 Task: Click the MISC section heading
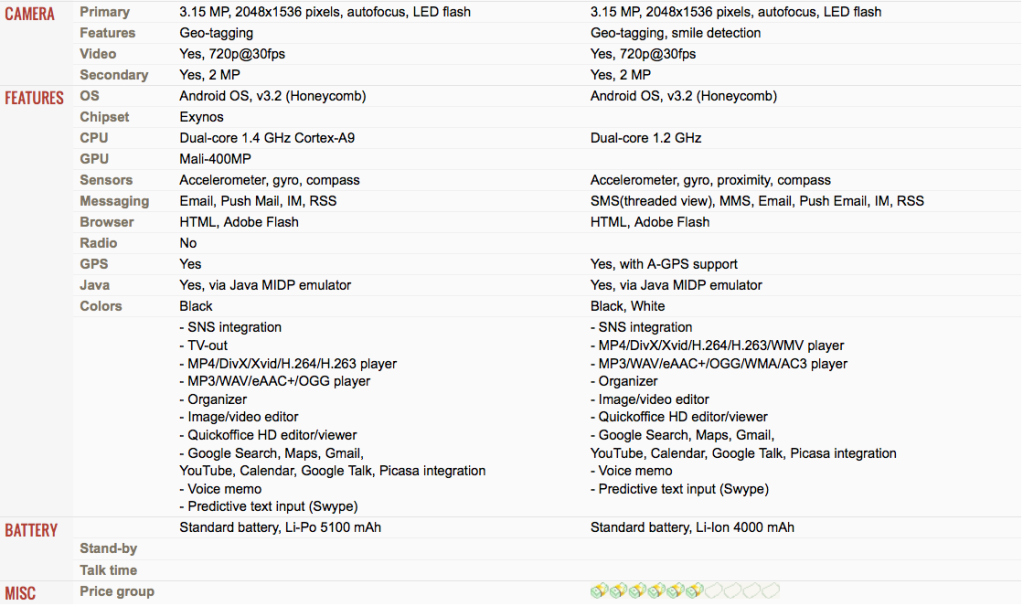coord(20,594)
